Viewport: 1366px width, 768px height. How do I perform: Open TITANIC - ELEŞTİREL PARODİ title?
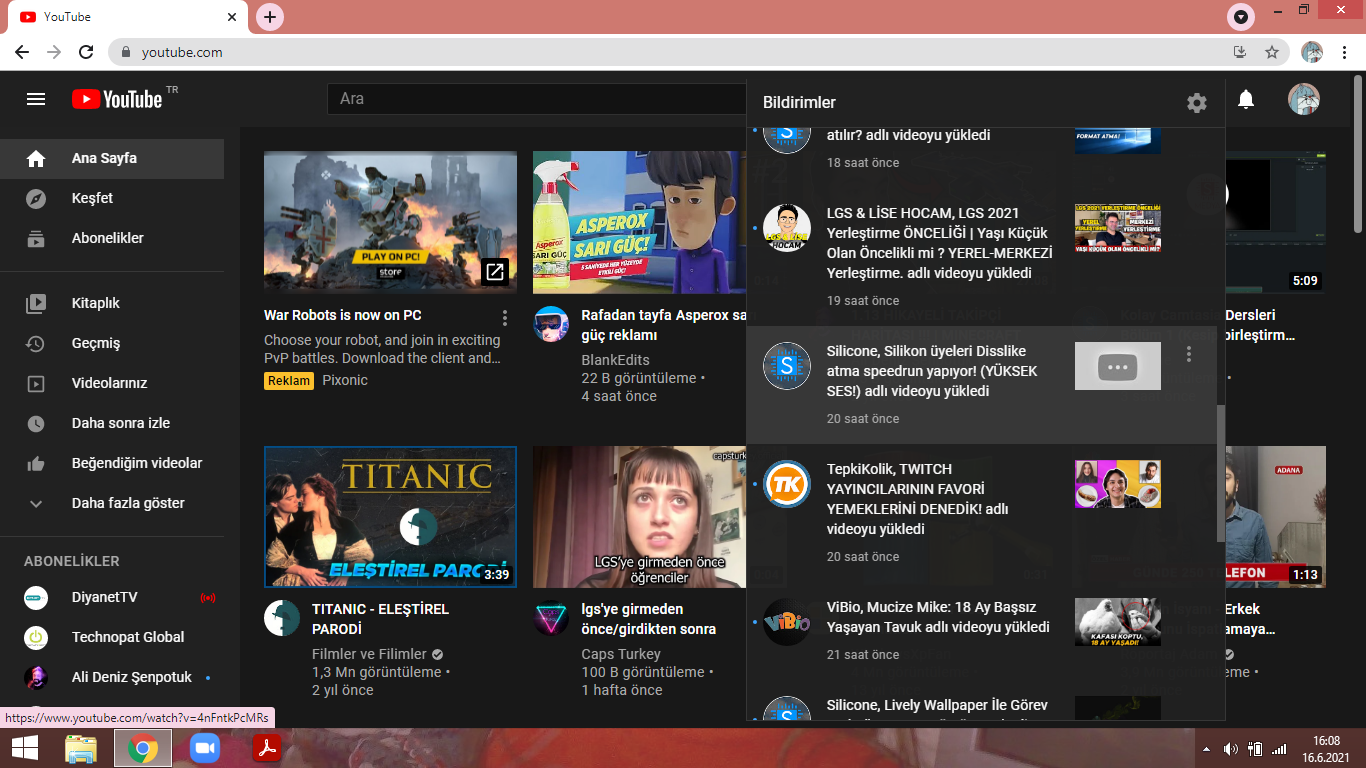380,619
